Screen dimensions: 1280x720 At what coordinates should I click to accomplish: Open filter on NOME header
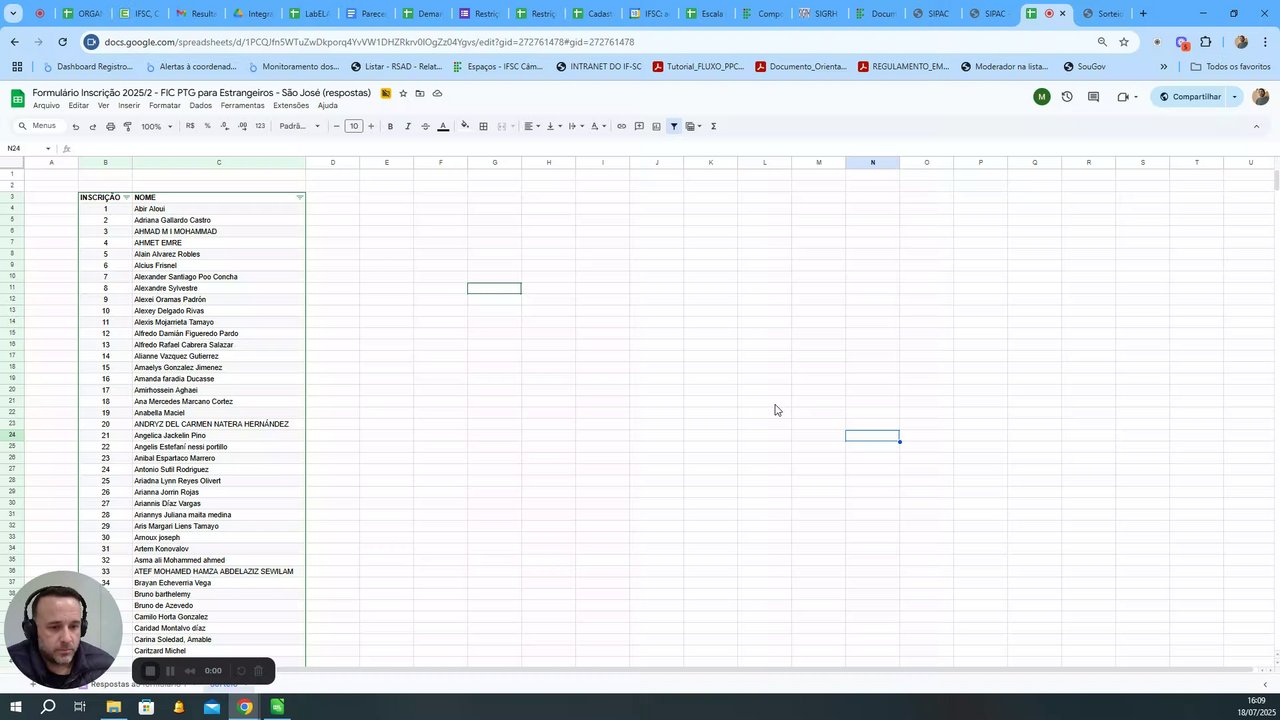point(300,197)
